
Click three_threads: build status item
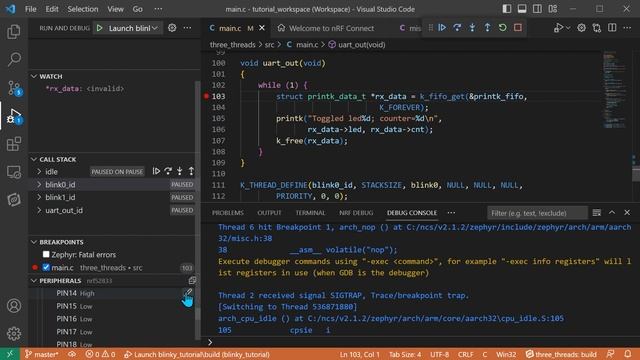561,354
